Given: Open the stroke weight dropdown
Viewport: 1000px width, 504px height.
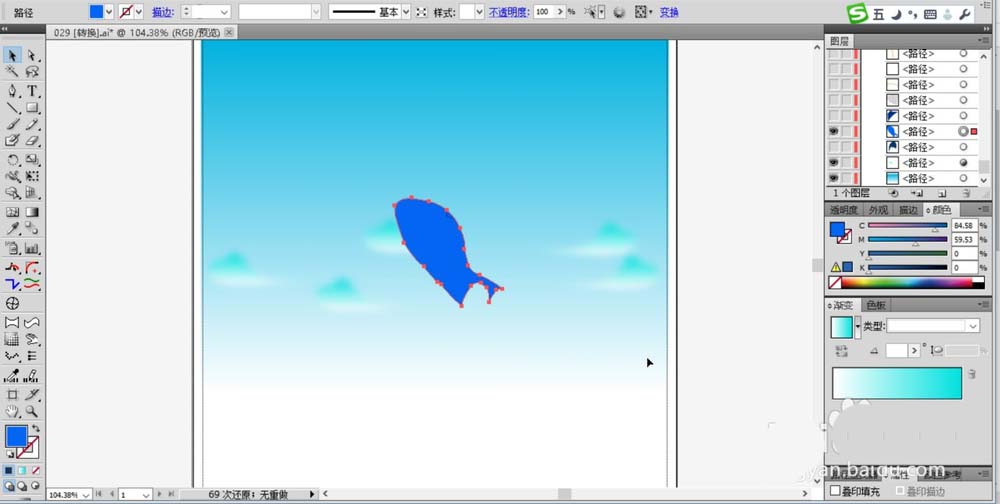Looking at the screenshot, I should [x=224, y=12].
